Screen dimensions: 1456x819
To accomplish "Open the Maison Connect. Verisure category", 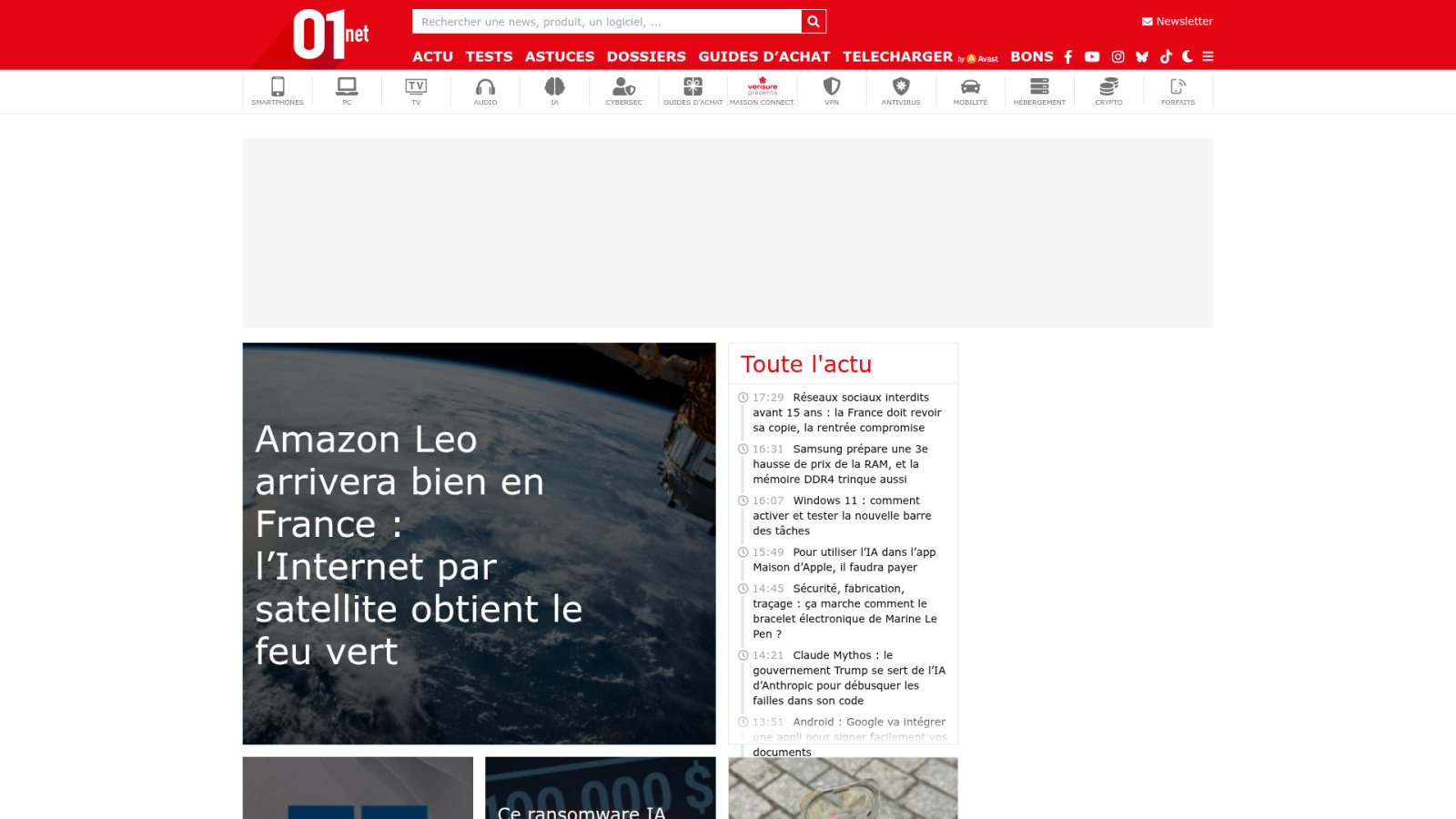I will (x=763, y=91).
